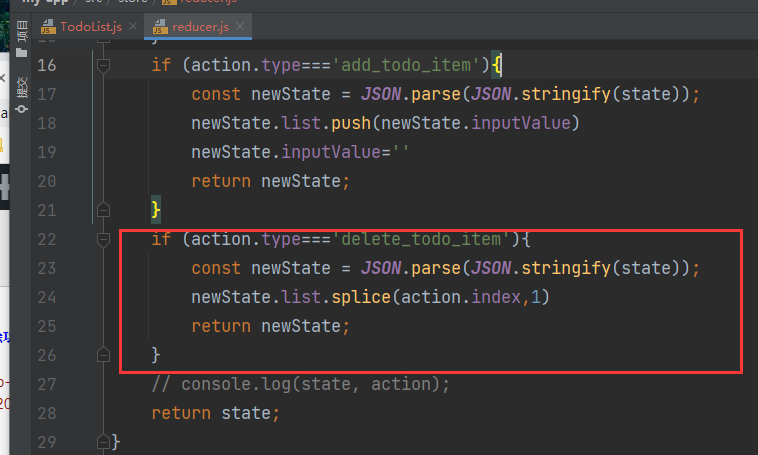Click fold end marker at line 26
Screen dimensions: 758x455
click(x=102, y=355)
